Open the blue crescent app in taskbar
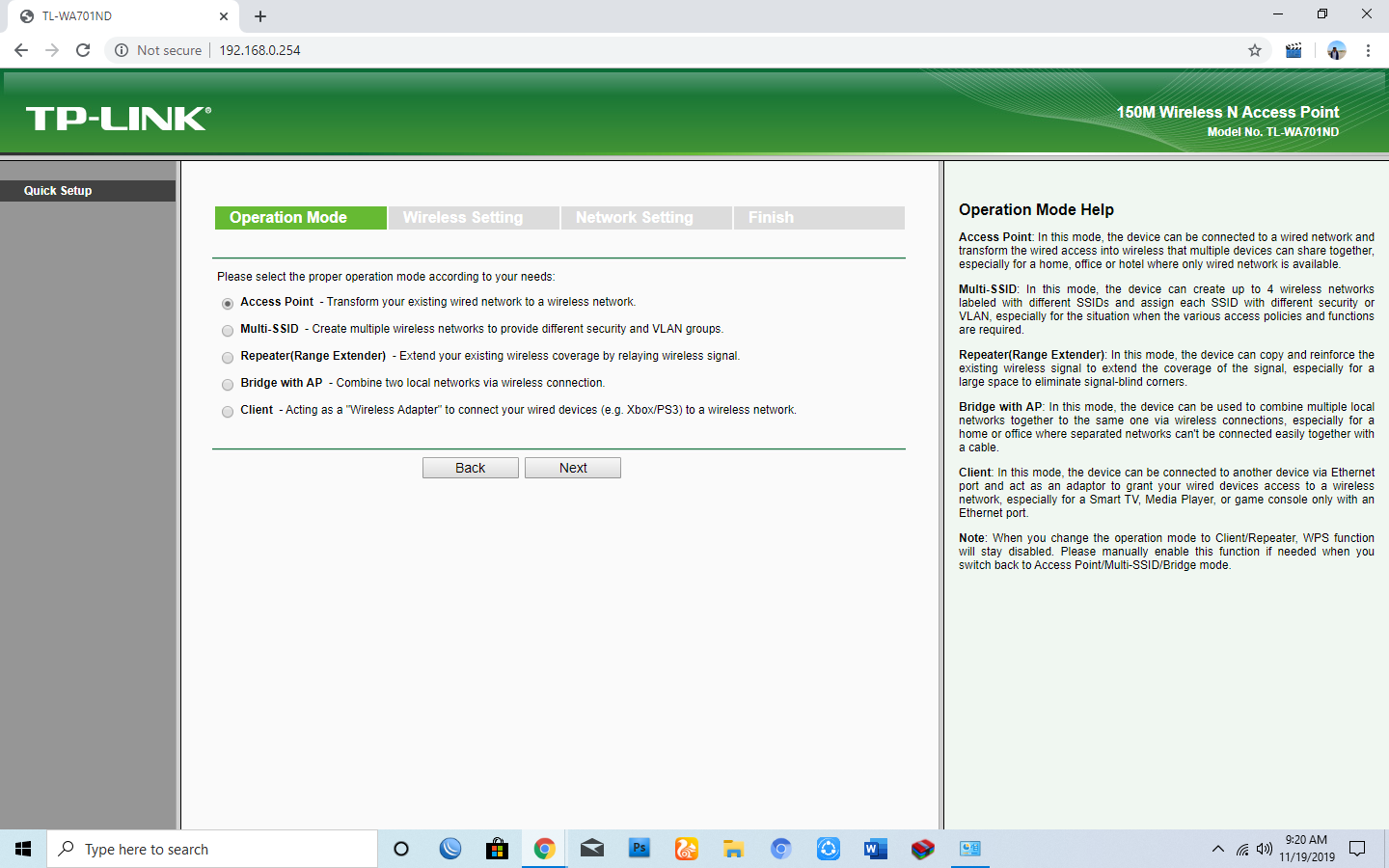 point(450,849)
